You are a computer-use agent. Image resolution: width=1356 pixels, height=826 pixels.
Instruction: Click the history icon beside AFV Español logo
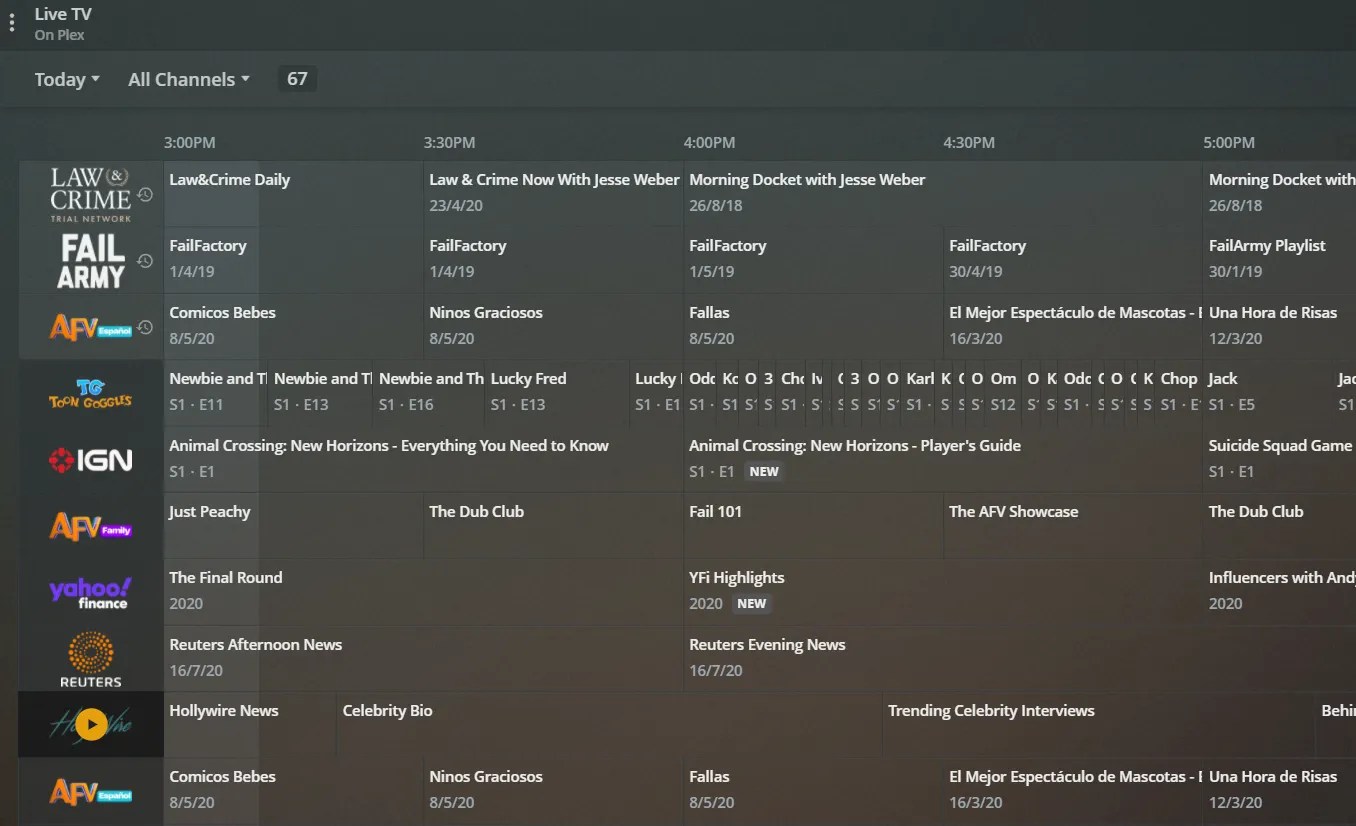[145, 327]
